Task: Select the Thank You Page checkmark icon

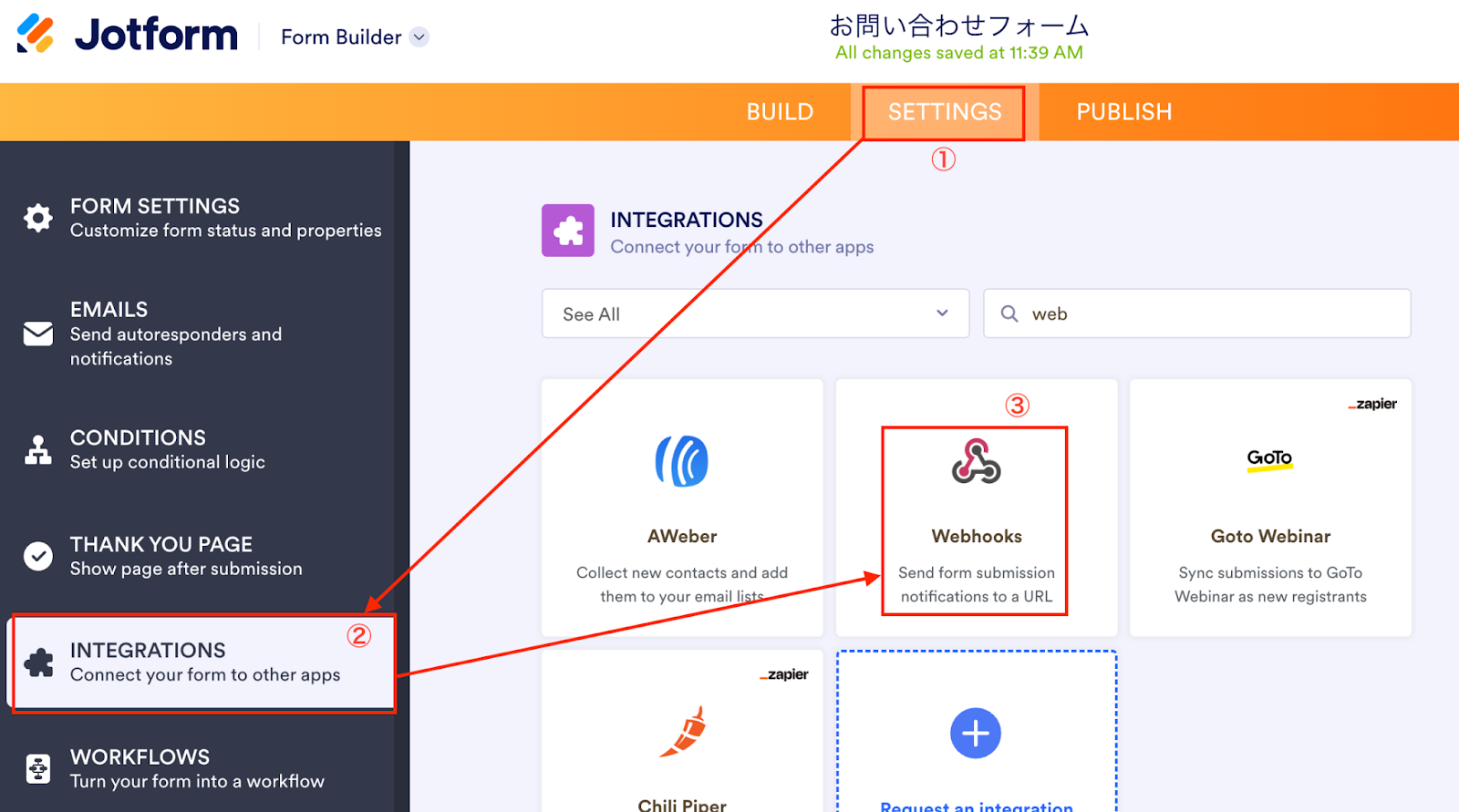Action: tap(38, 556)
